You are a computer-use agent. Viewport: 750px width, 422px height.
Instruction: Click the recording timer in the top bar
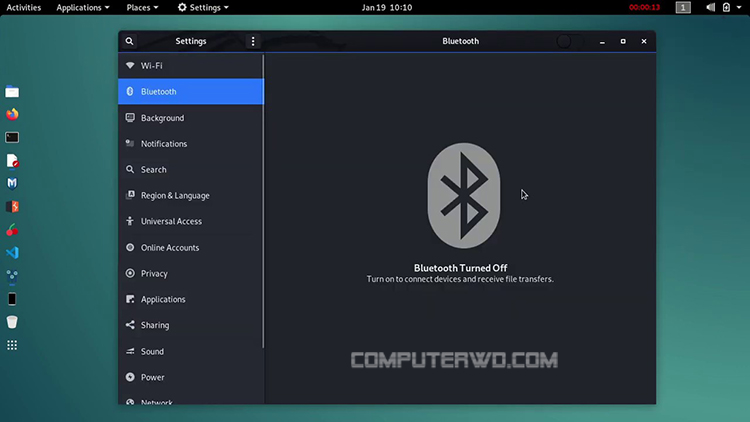[644, 7]
